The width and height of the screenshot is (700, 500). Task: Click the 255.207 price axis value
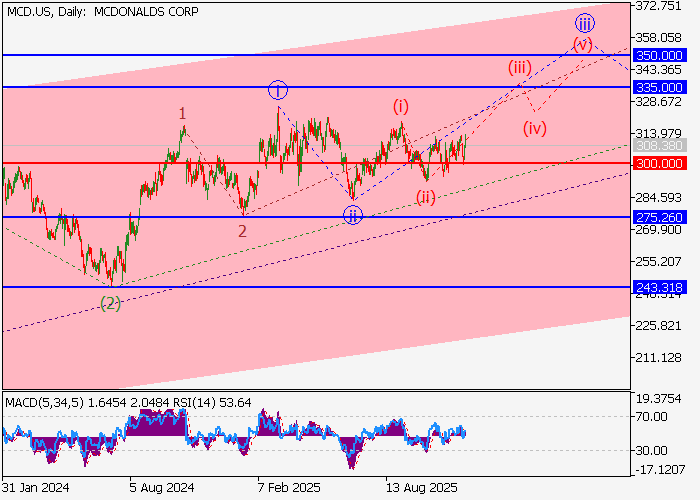tap(658, 261)
